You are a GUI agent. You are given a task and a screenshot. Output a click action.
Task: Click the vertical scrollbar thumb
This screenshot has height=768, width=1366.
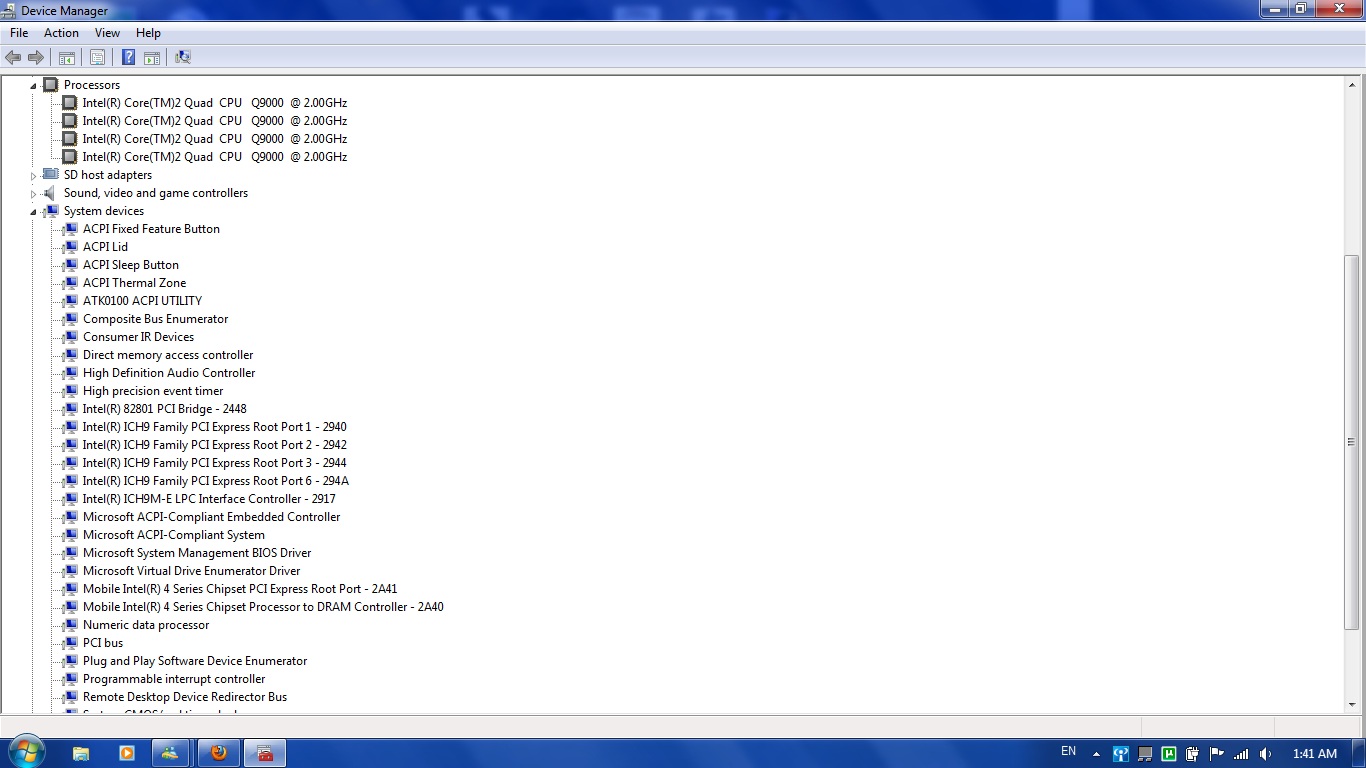[x=1351, y=442]
